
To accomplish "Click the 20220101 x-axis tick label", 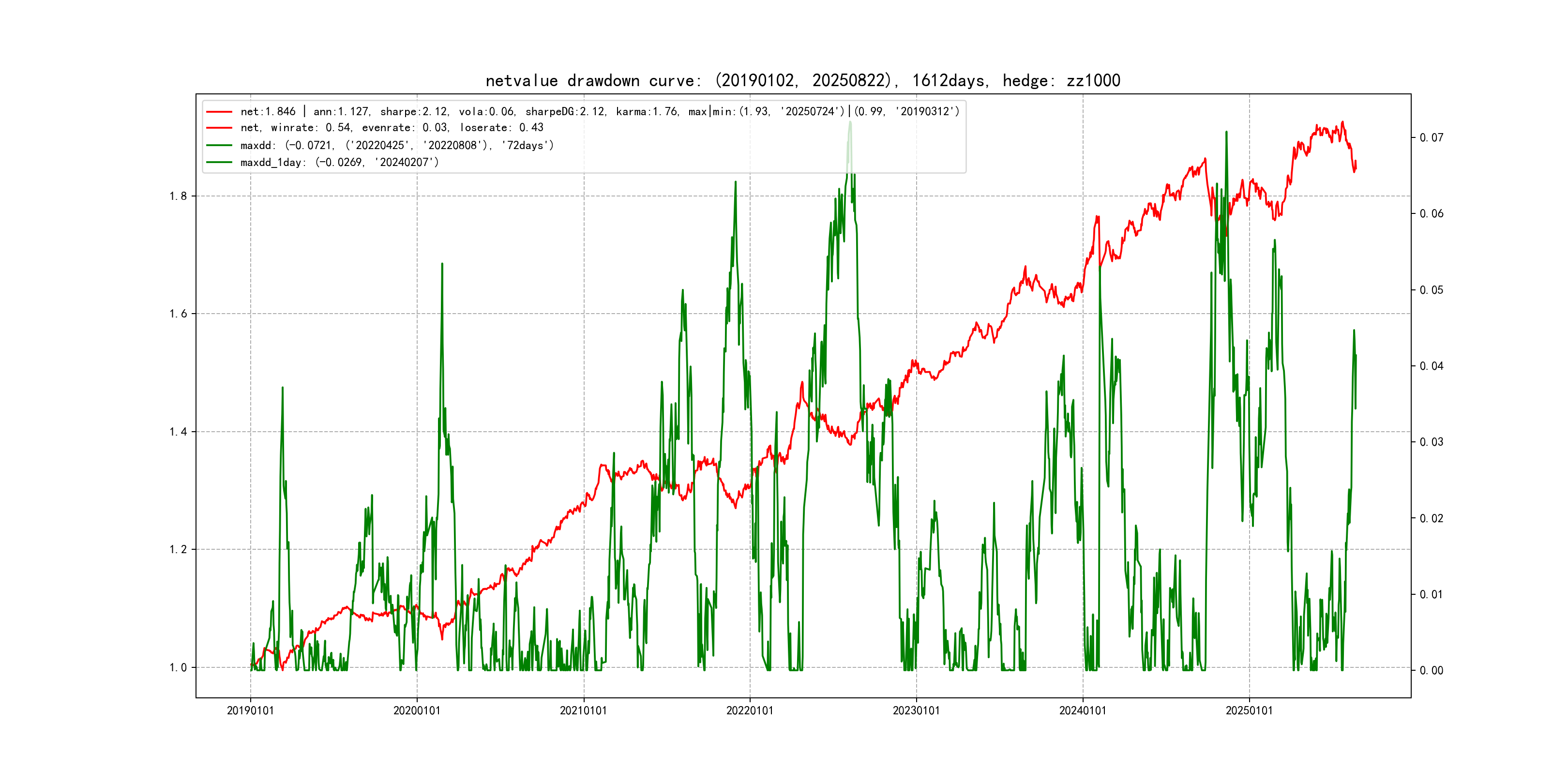I will click(x=749, y=711).
